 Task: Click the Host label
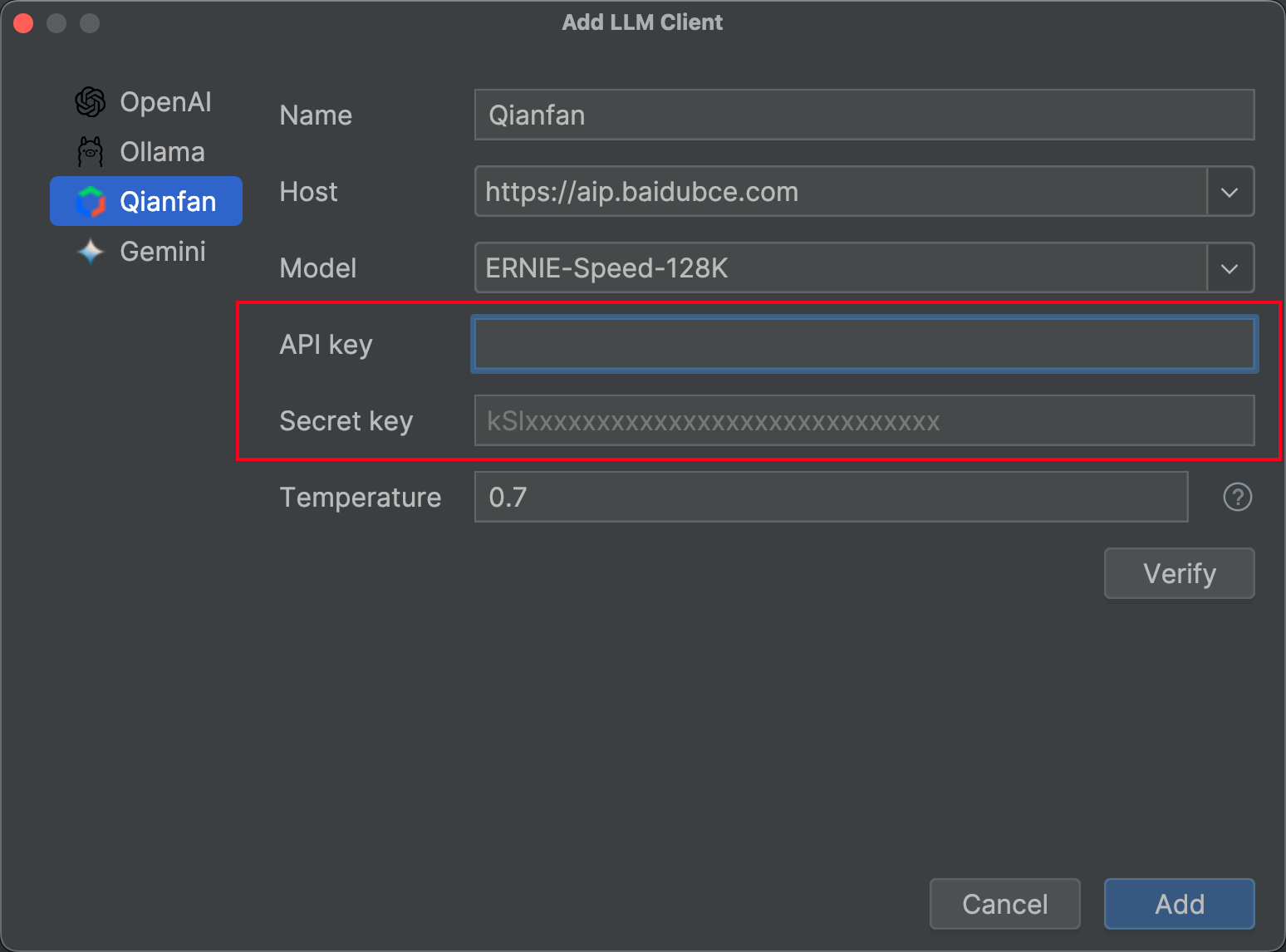(308, 192)
